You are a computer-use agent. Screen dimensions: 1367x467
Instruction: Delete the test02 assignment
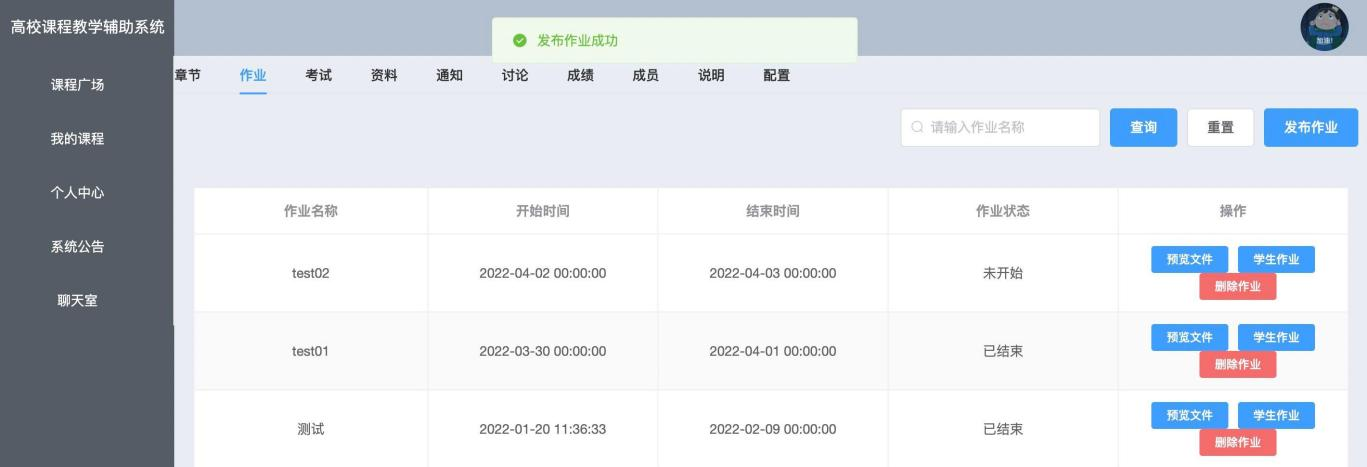tap(1238, 286)
